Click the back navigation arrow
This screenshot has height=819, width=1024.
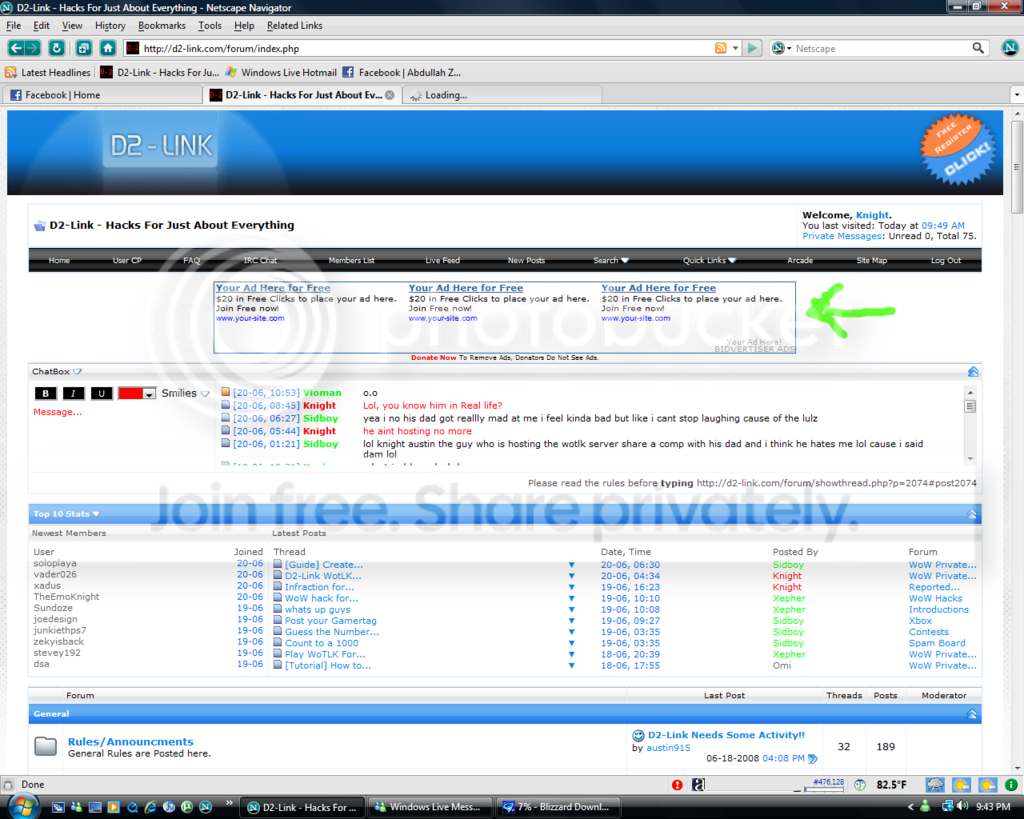pyautogui.click(x=16, y=48)
